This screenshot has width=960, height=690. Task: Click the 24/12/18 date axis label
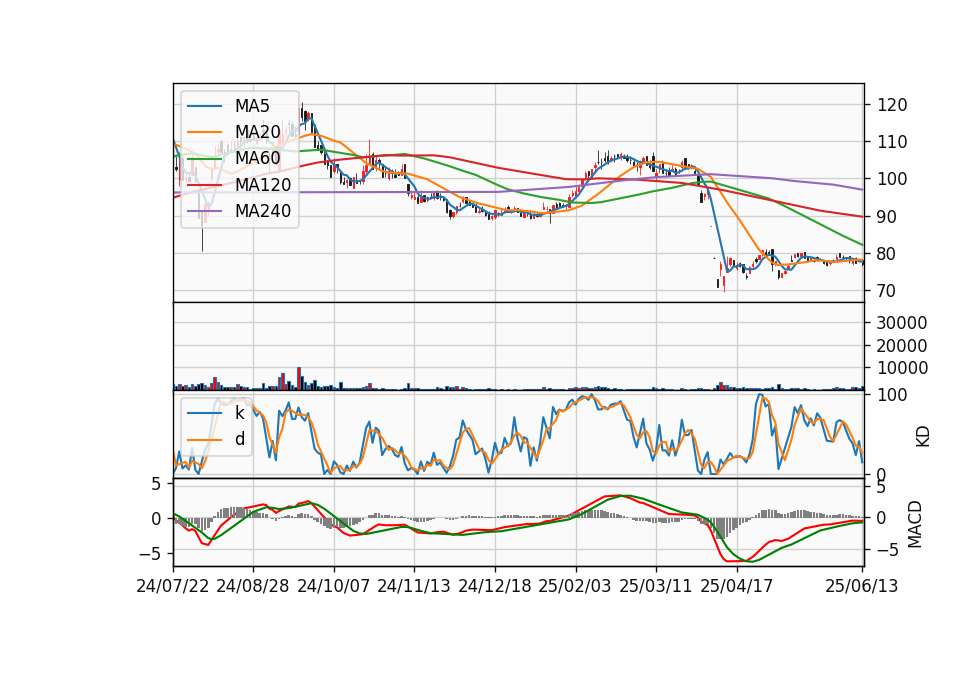[495, 586]
